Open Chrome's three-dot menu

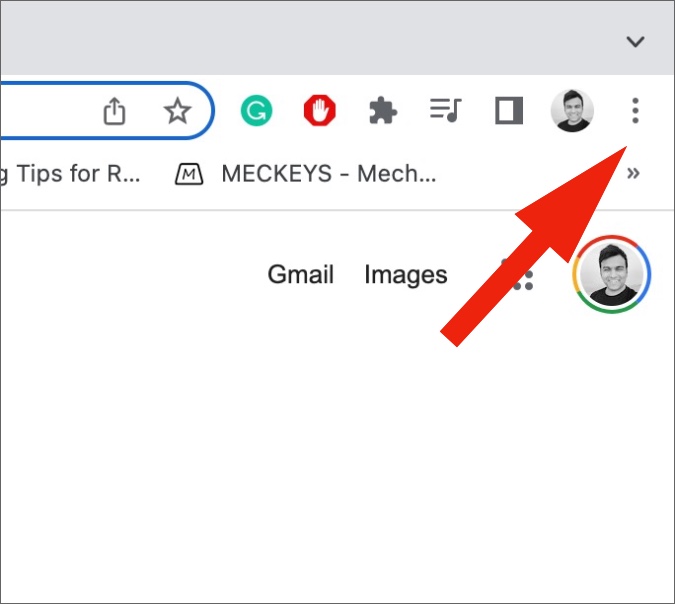[635, 111]
